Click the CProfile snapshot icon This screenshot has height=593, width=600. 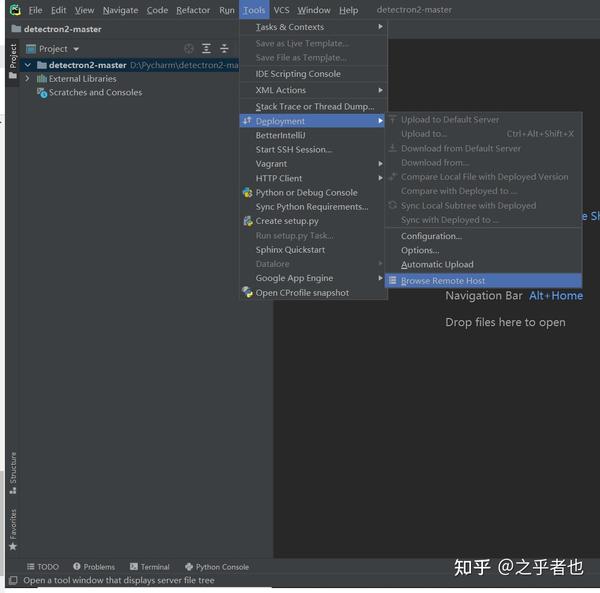(248, 292)
